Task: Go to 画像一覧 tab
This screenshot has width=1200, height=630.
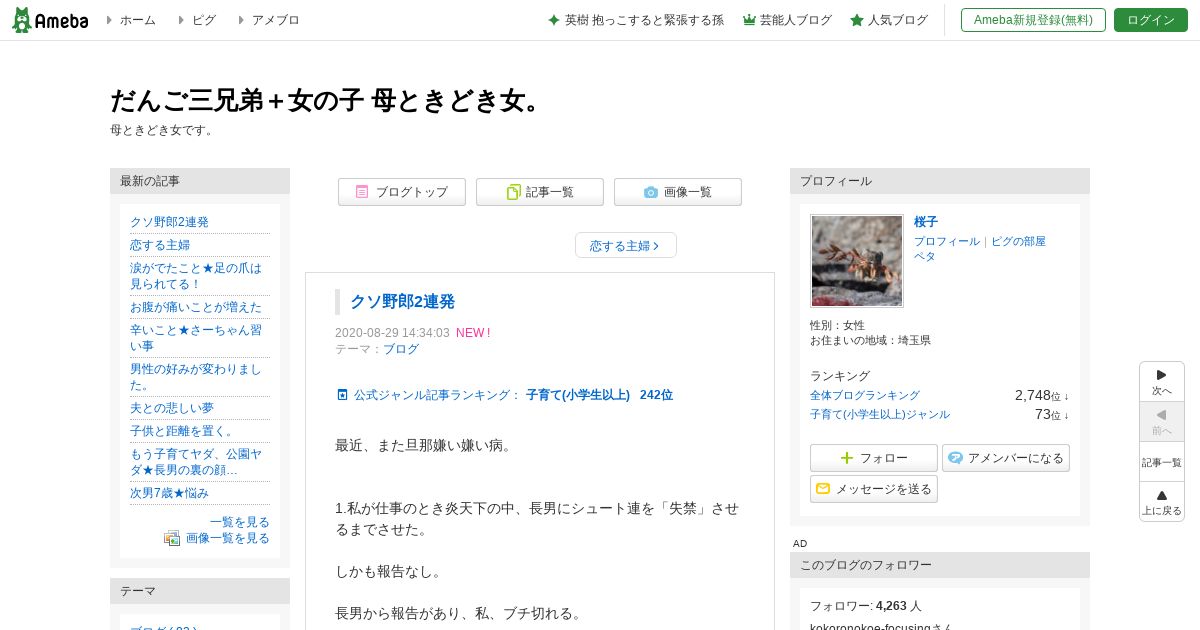Action: 678,192
